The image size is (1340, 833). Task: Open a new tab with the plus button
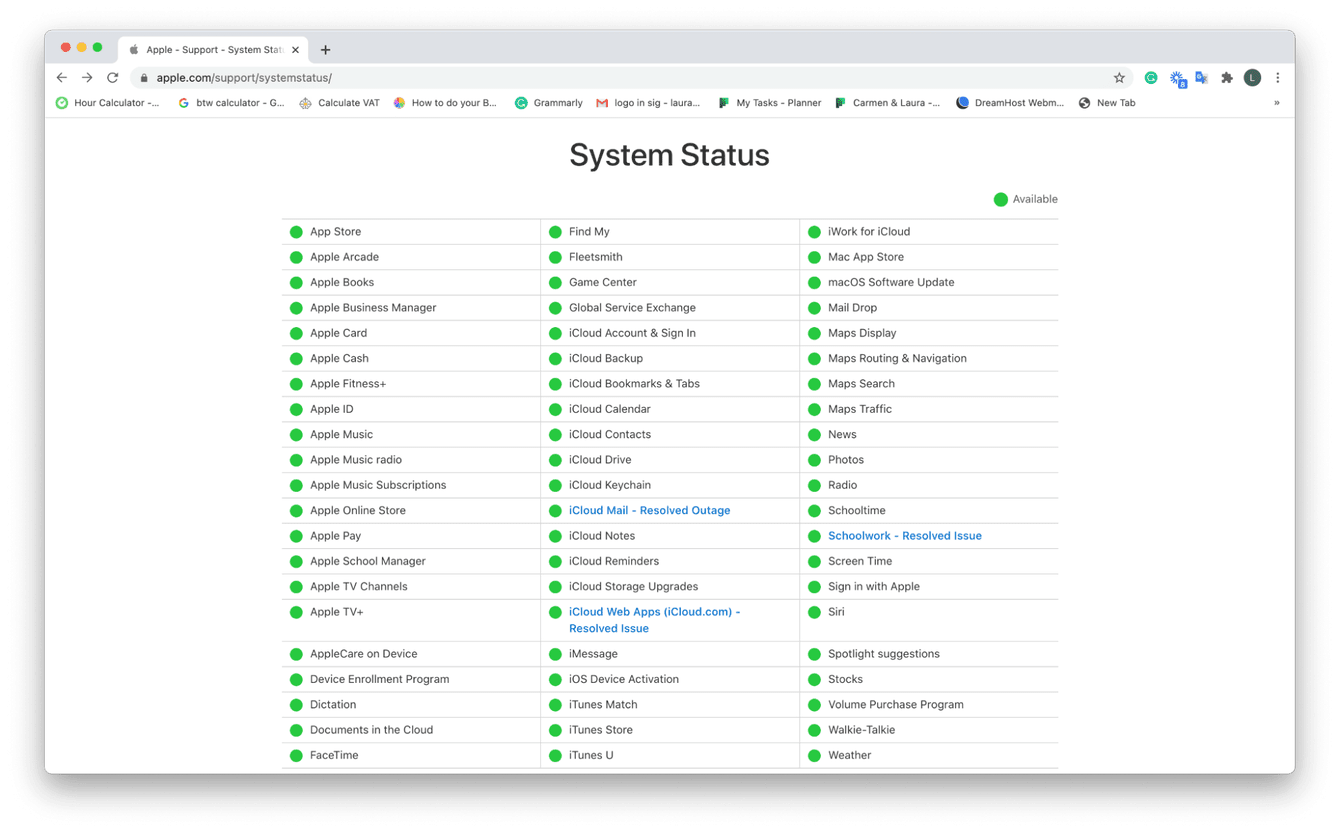point(326,49)
